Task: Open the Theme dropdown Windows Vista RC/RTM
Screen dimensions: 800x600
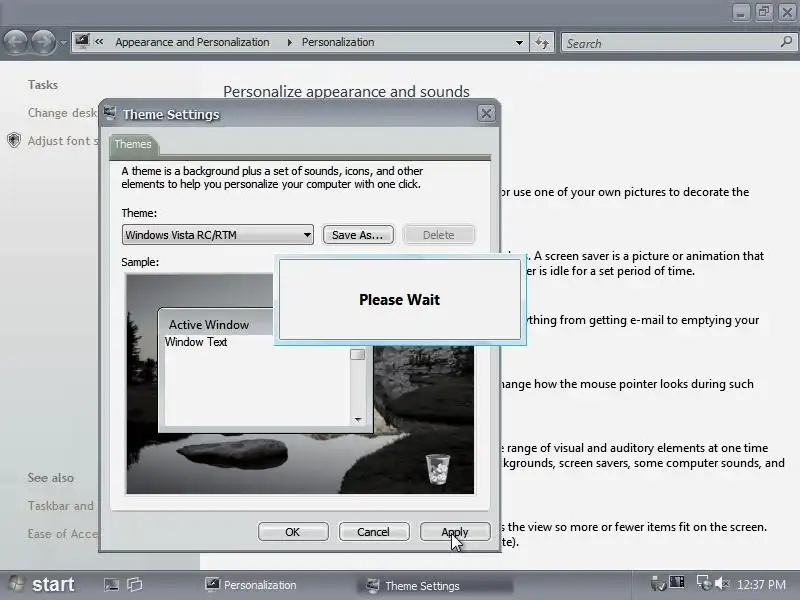Action: [x=218, y=235]
